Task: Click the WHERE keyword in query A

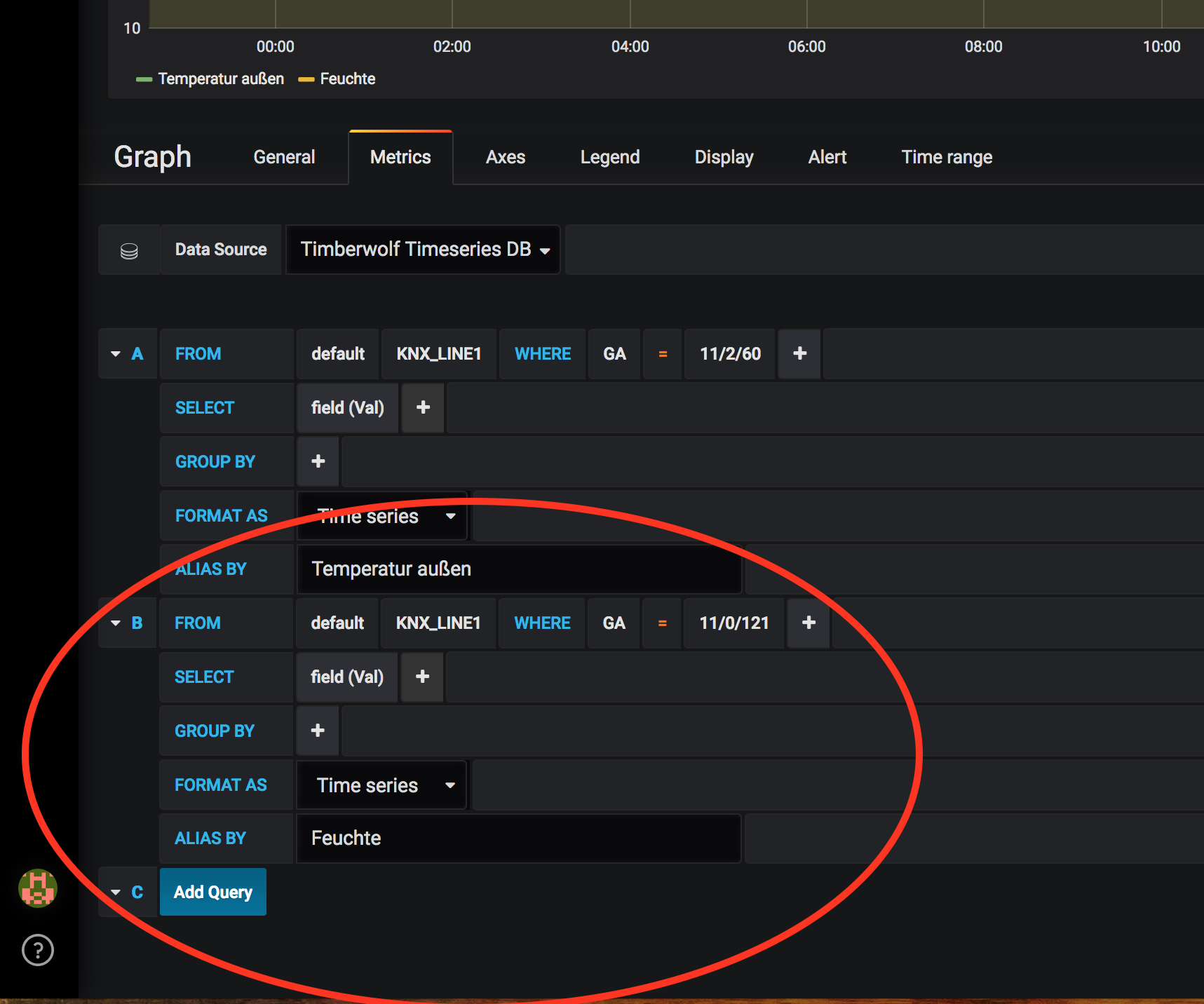Action: pyautogui.click(x=543, y=353)
